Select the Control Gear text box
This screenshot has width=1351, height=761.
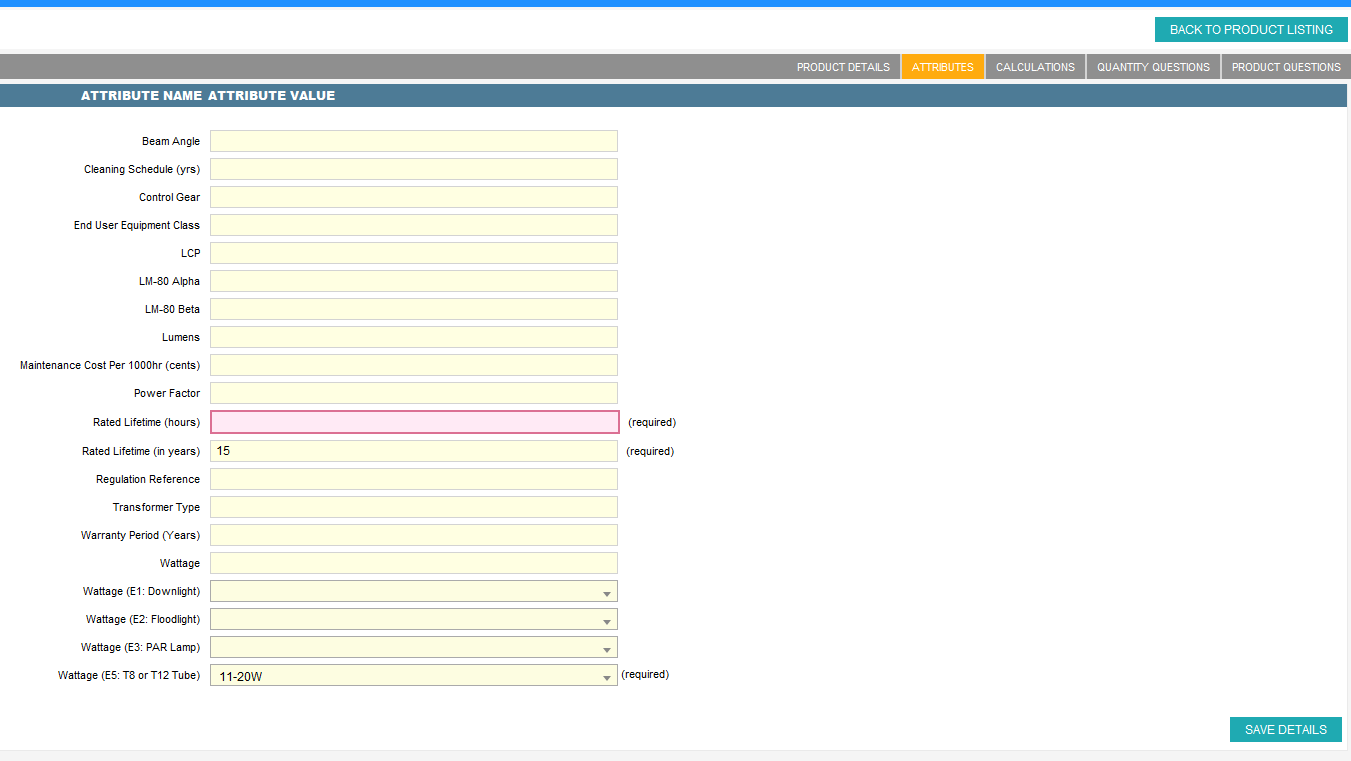click(413, 197)
